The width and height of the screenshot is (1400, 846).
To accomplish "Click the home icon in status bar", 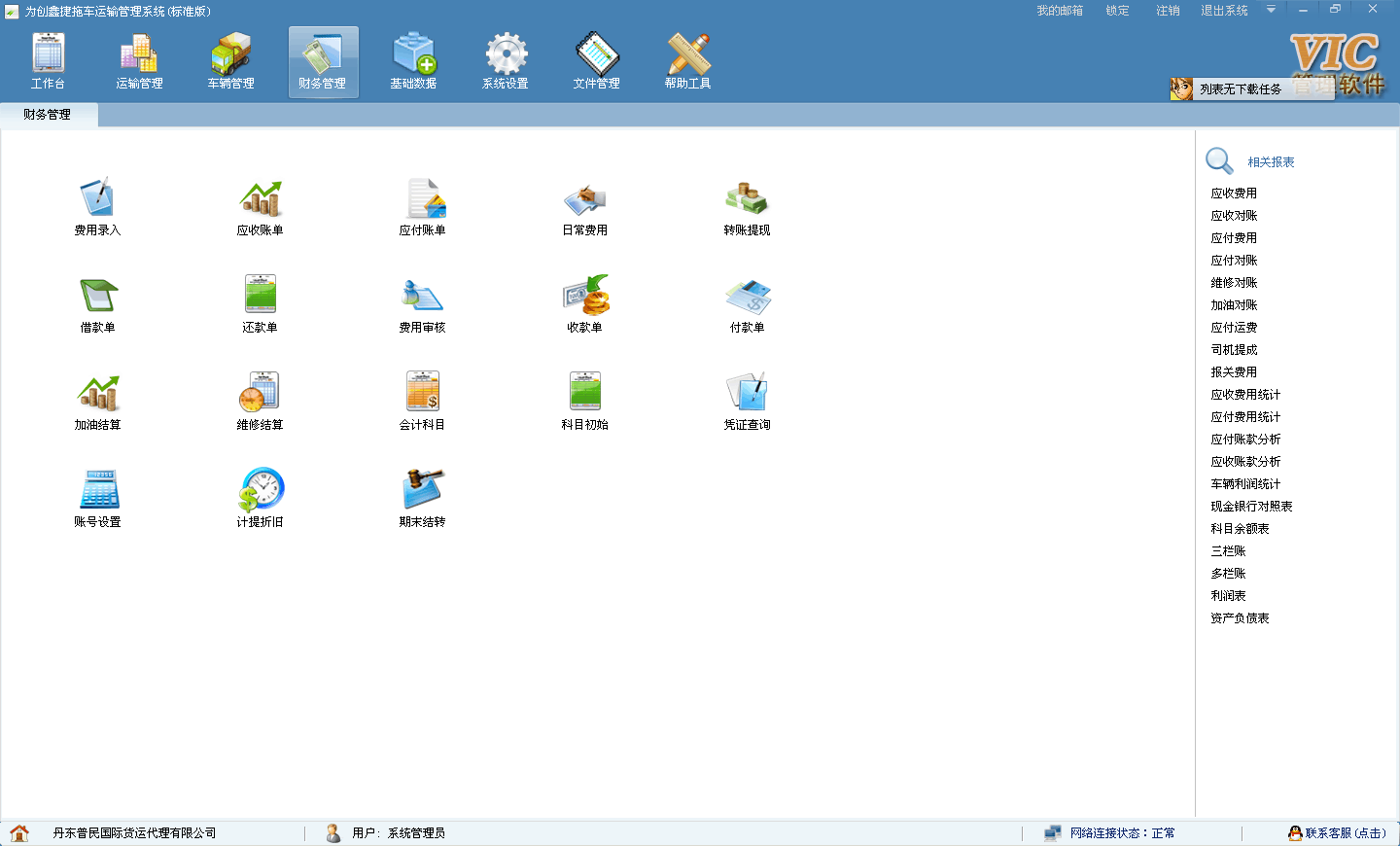I will 19,833.
